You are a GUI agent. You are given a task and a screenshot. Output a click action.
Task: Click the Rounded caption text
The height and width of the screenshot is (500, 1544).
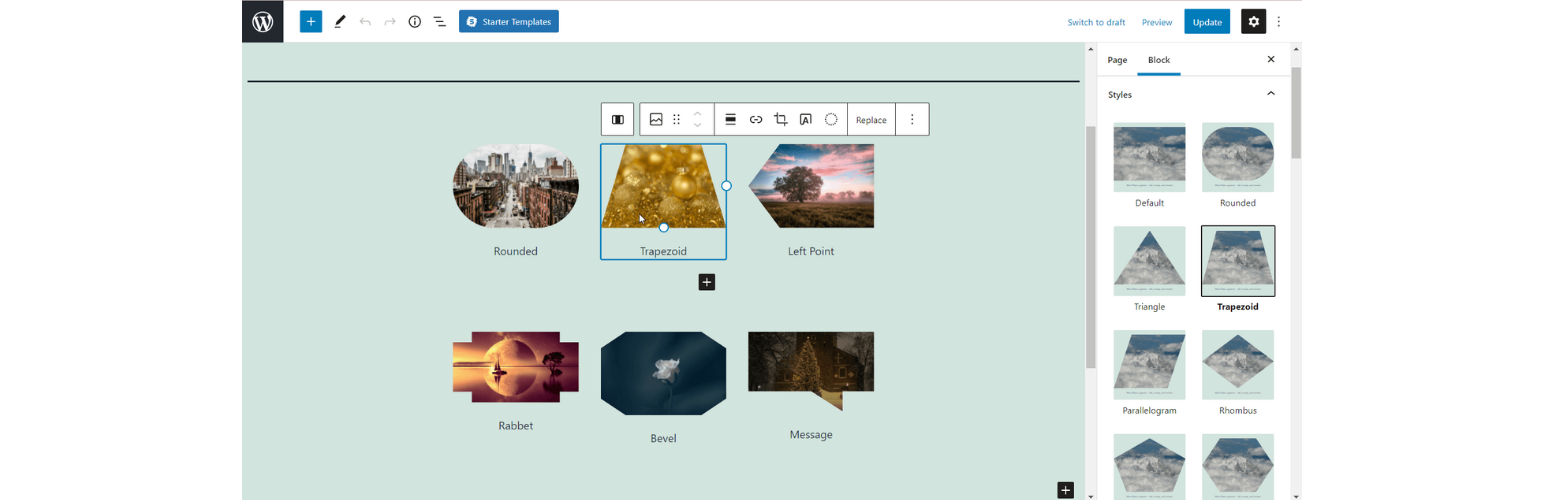pos(516,251)
